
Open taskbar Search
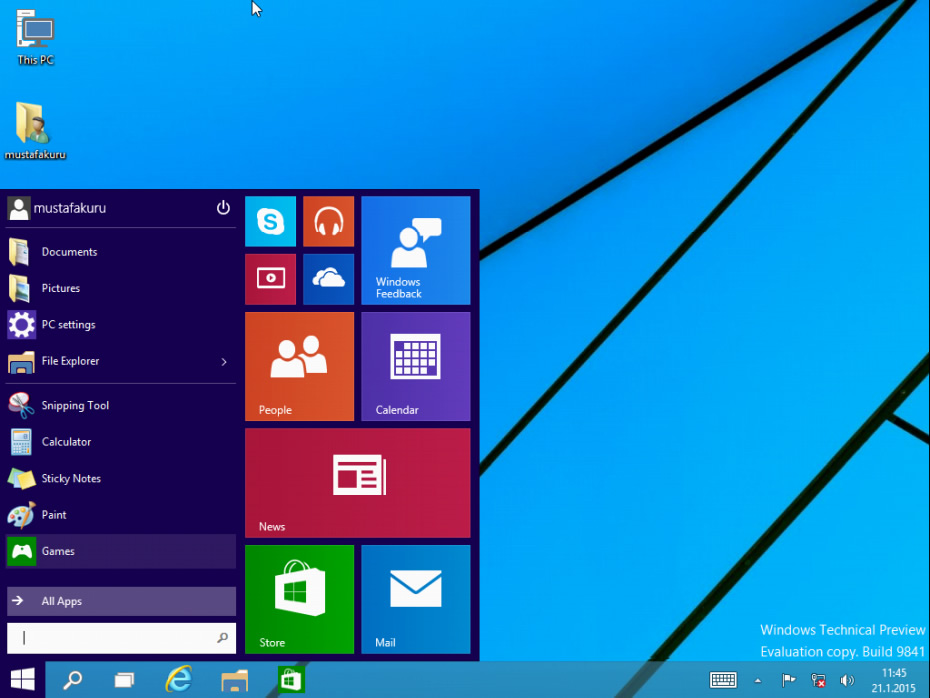[x=73, y=680]
